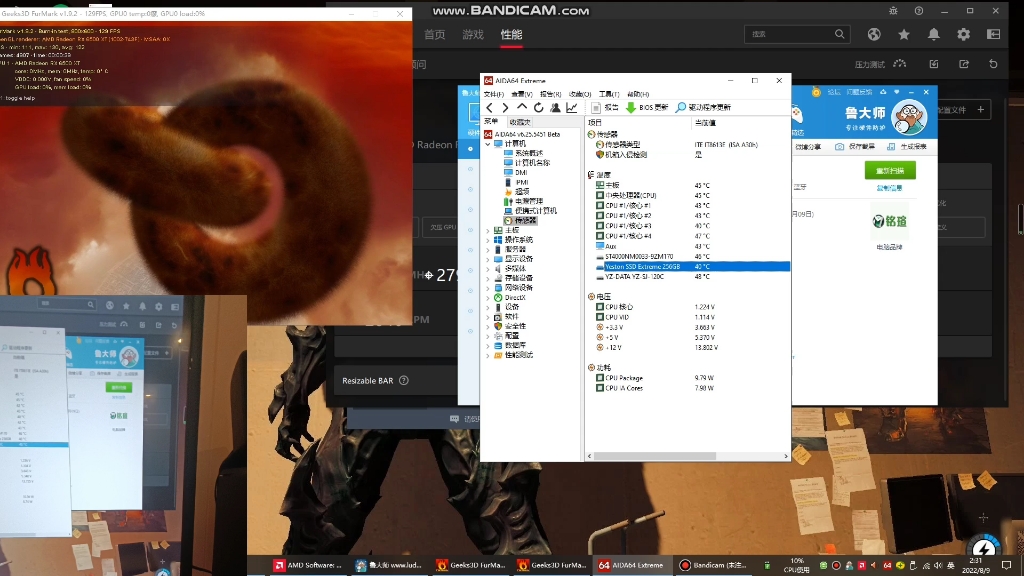Expand the 多媒体 tree node
This screenshot has width=1024, height=576.
pyautogui.click(x=488, y=268)
